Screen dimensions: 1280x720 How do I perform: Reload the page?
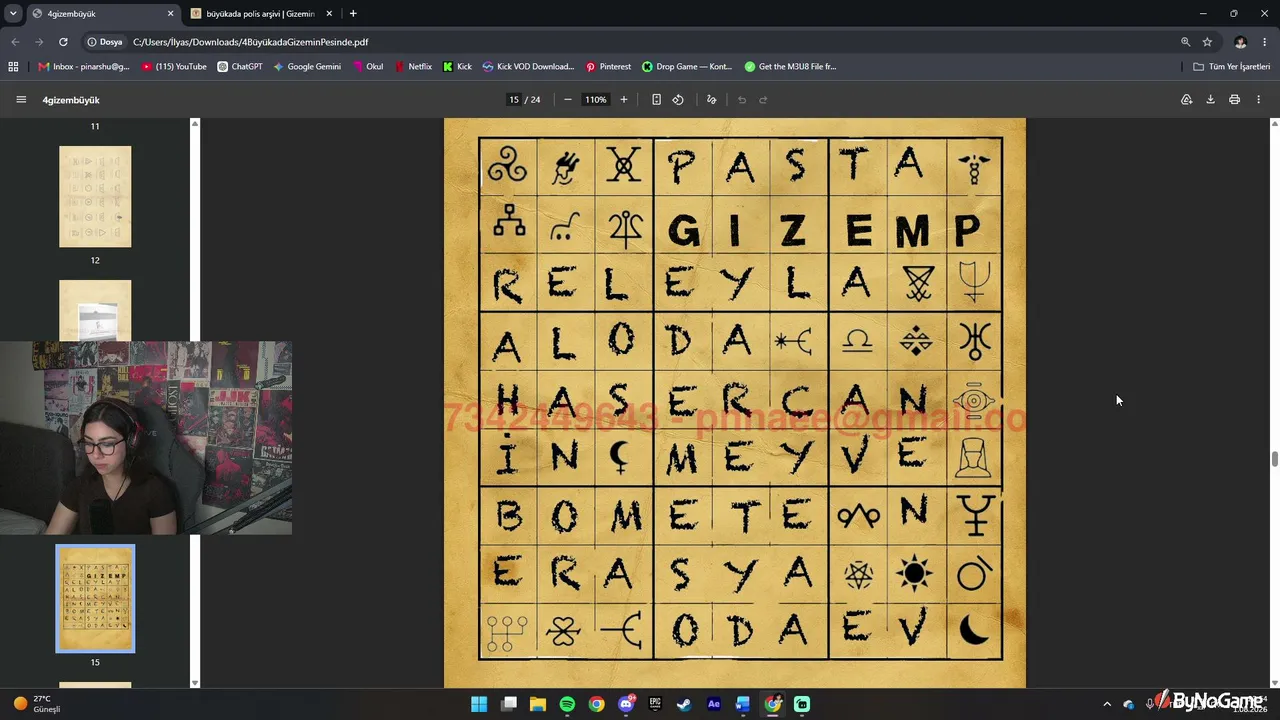click(x=63, y=42)
